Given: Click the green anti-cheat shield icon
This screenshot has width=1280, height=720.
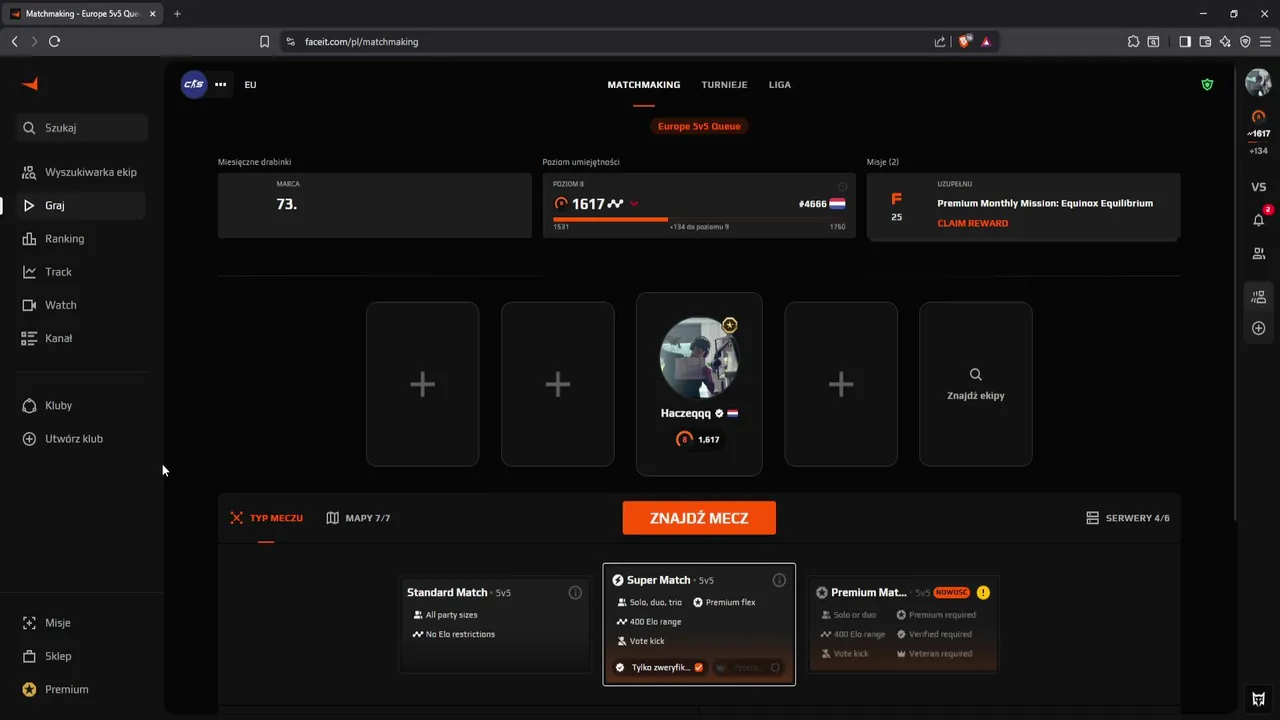Looking at the screenshot, I should point(1207,85).
